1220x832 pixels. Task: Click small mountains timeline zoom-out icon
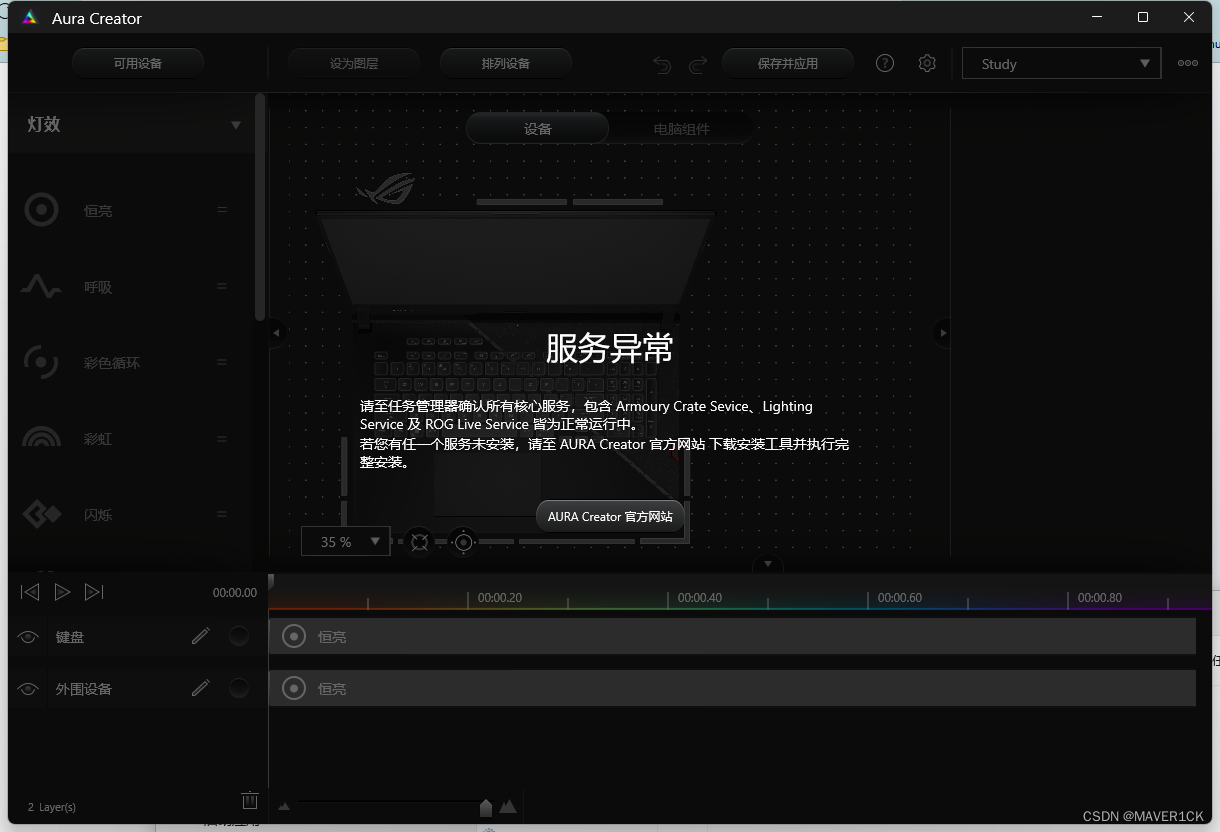(284, 806)
